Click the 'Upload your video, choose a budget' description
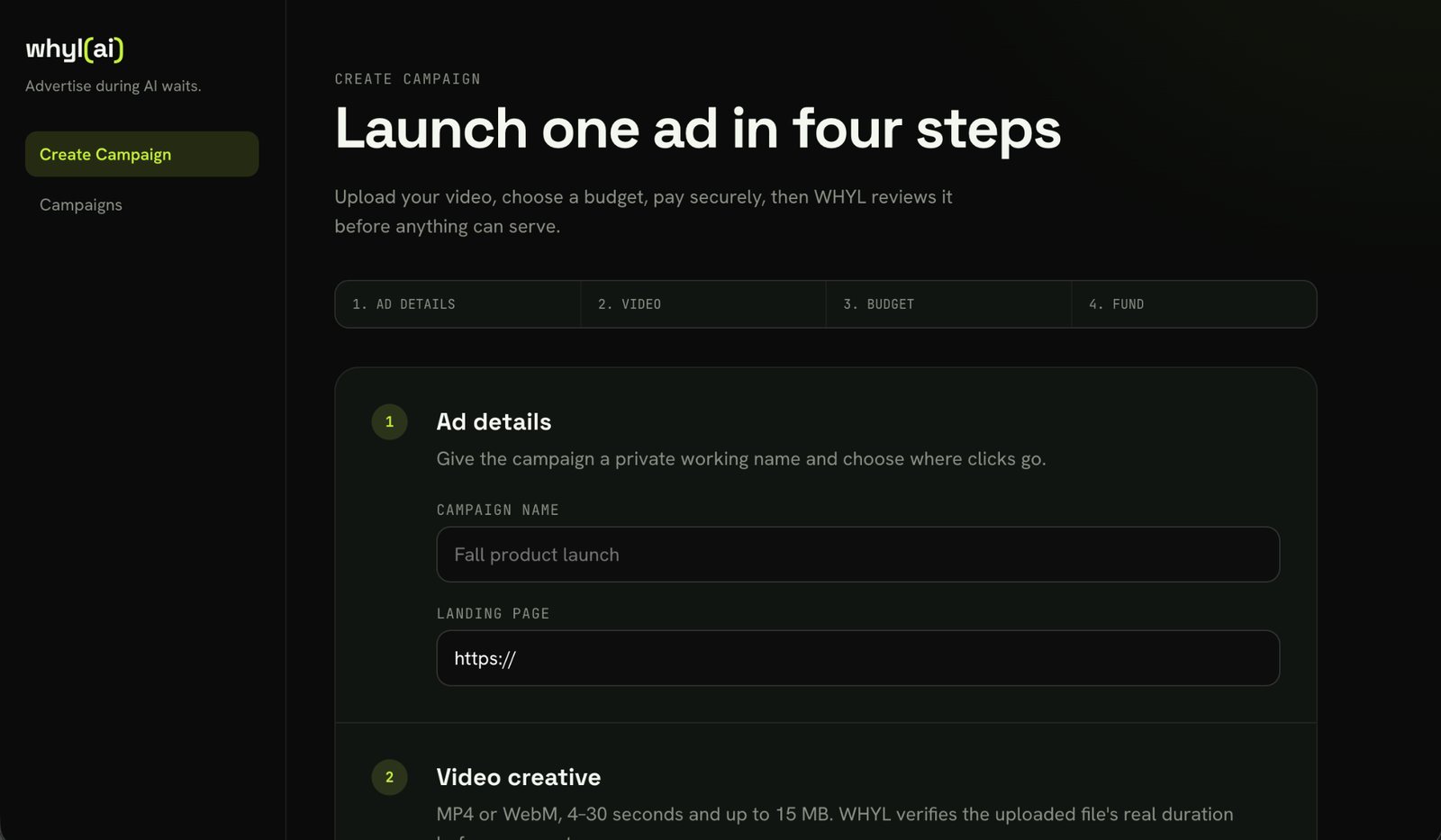Viewport: 1441px width, 840px height. click(x=643, y=212)
